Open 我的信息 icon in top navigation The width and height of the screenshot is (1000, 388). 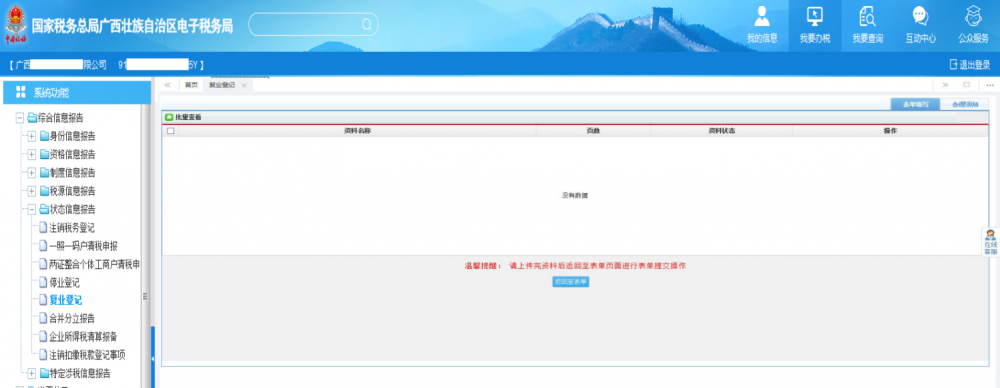(x=761, y=15)
